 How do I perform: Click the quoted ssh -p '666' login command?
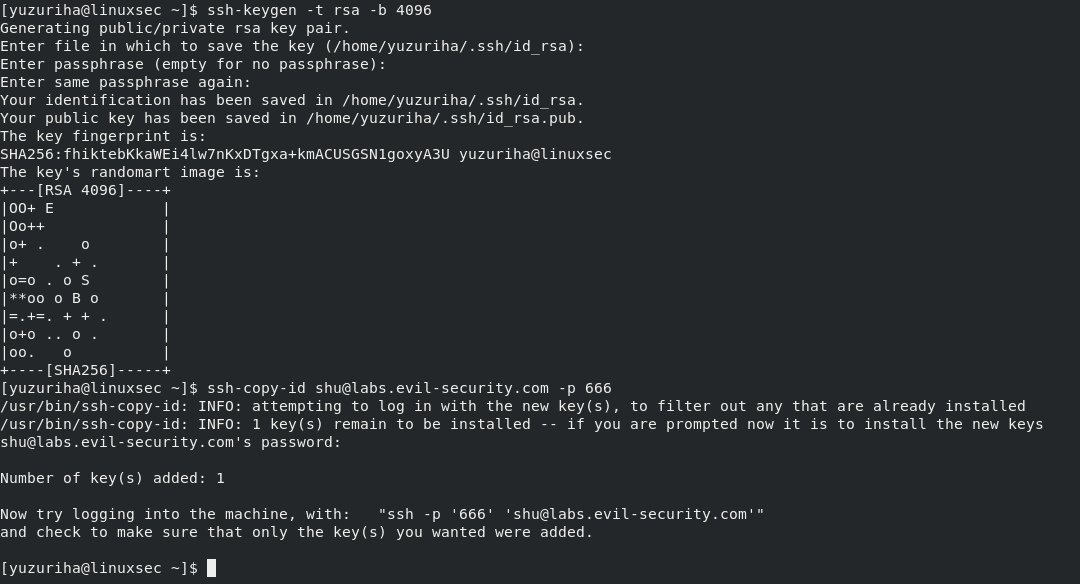(571, 514)
